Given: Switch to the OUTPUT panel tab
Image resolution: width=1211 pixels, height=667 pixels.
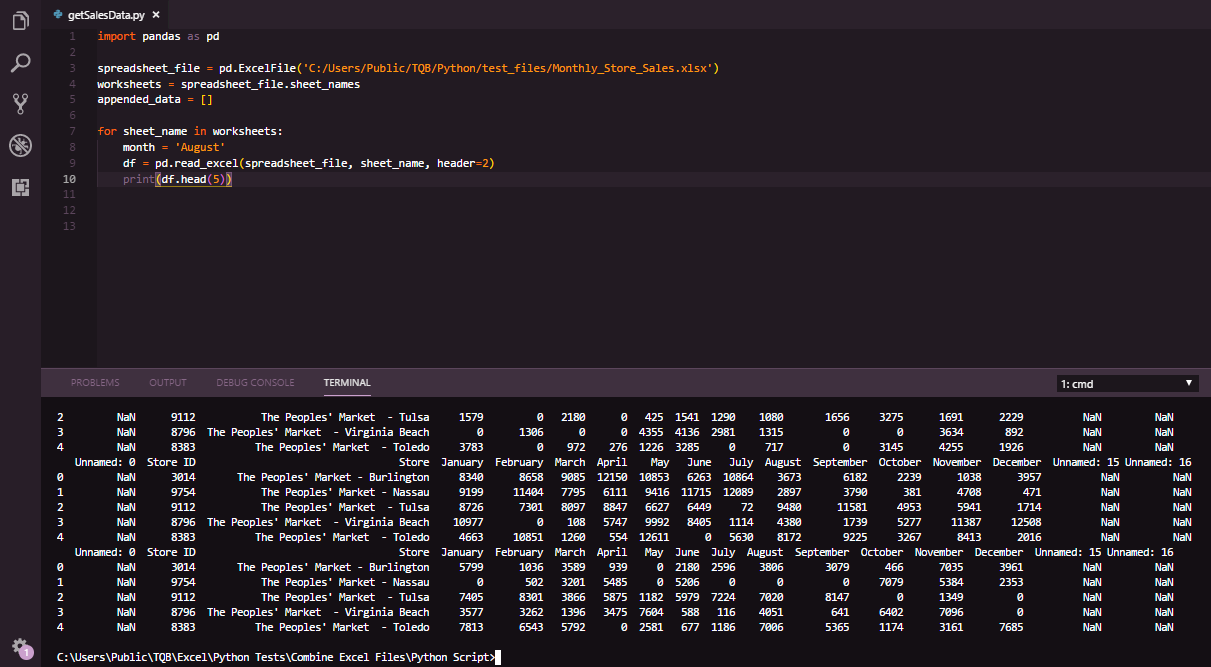Looking at the screenshot, I should [x=168, y=382].
